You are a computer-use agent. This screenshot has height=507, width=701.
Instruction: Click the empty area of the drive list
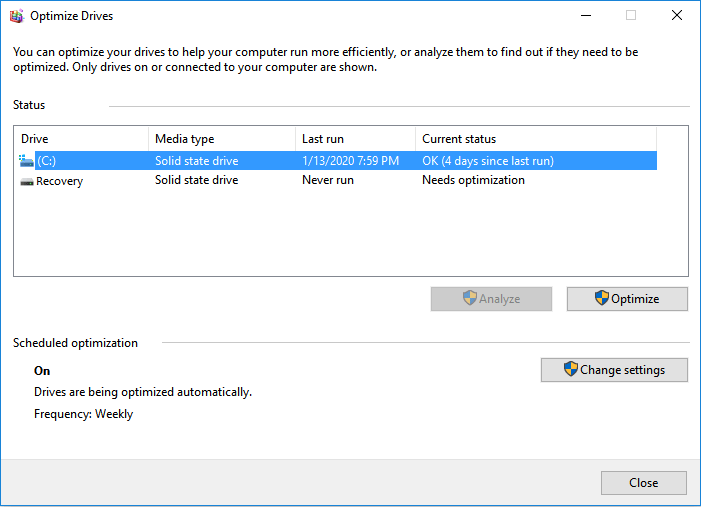tap(350, 235)
